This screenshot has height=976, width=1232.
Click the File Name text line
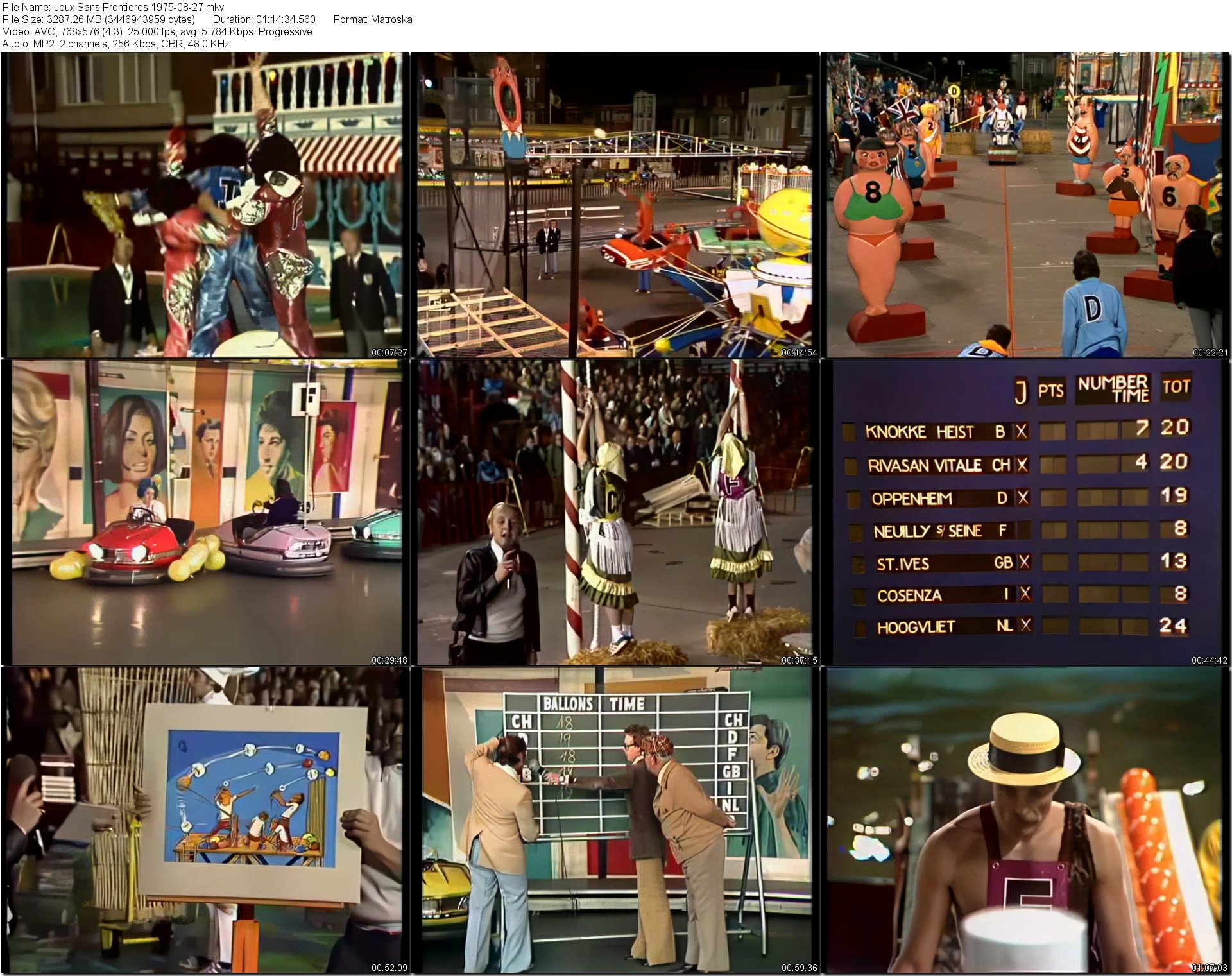coord(113,7)
